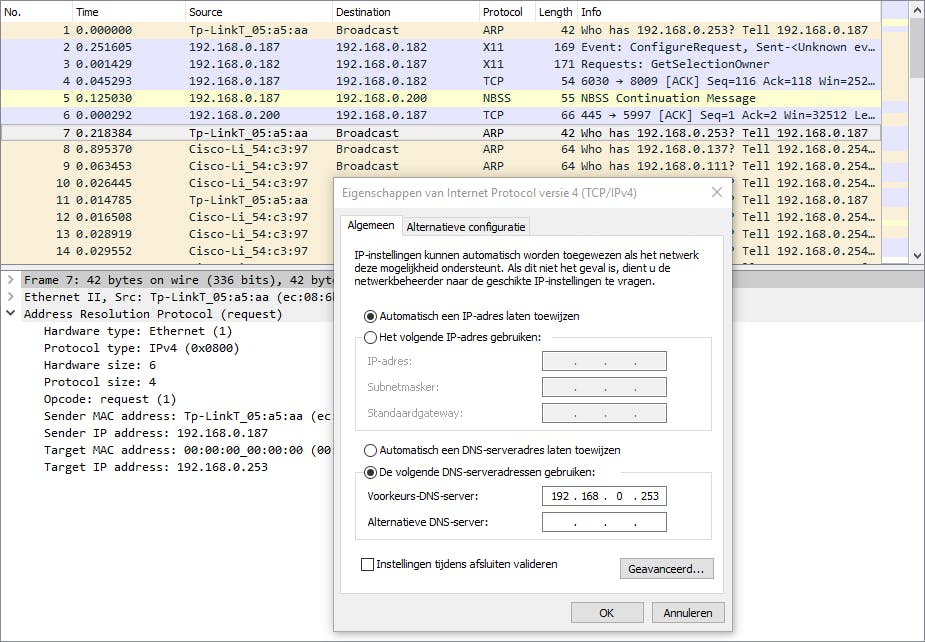
Task: Sort packets by the No. column header
Action: pyautogui.click(x=36, y=12)
